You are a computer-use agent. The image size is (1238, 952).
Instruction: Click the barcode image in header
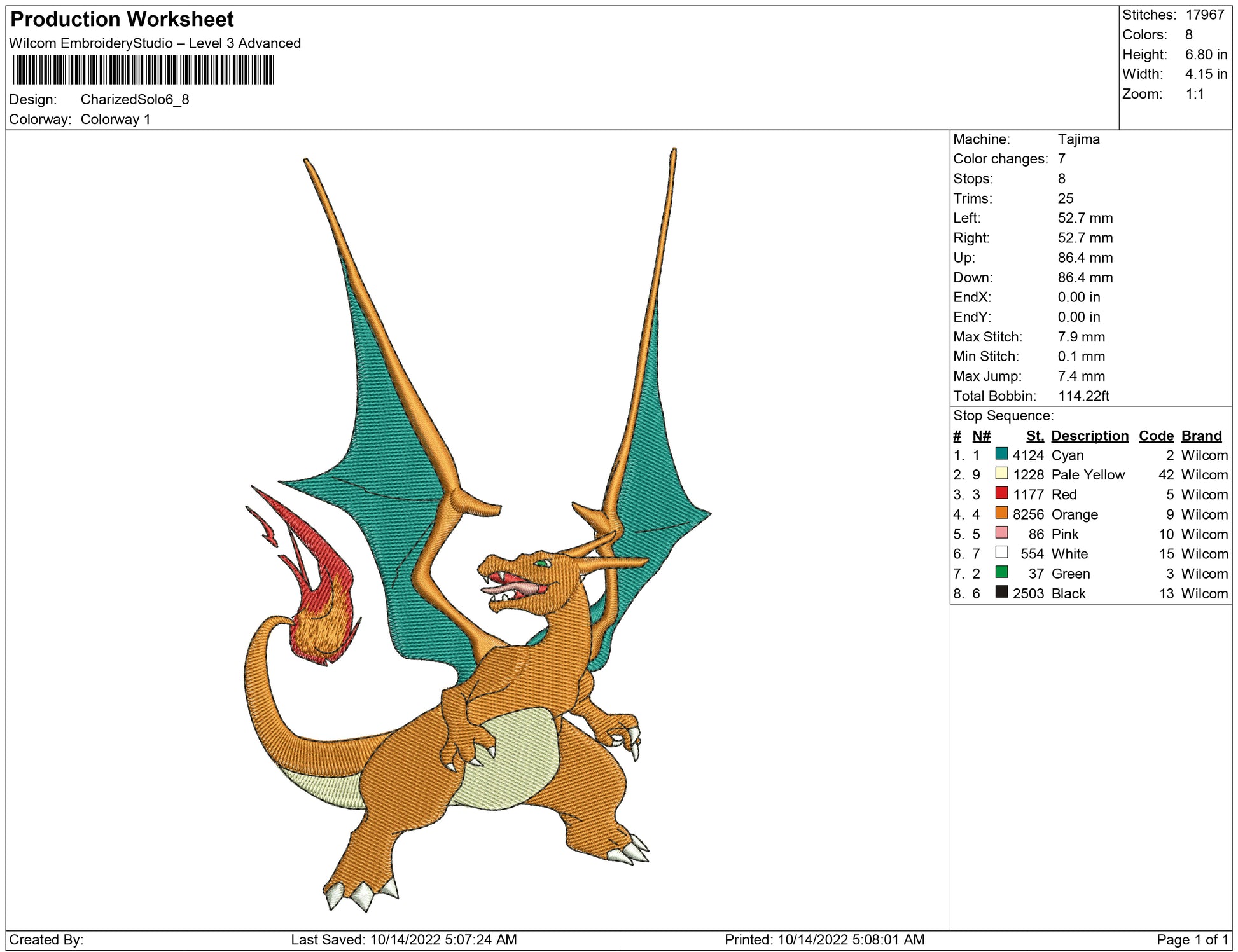click(143, 70)
